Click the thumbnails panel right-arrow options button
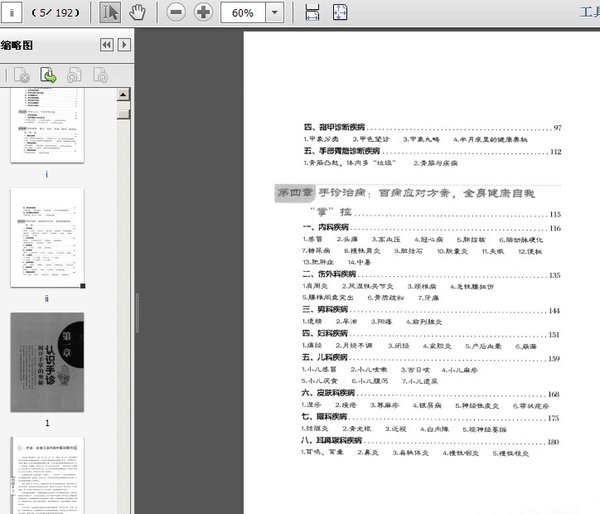 123,45
